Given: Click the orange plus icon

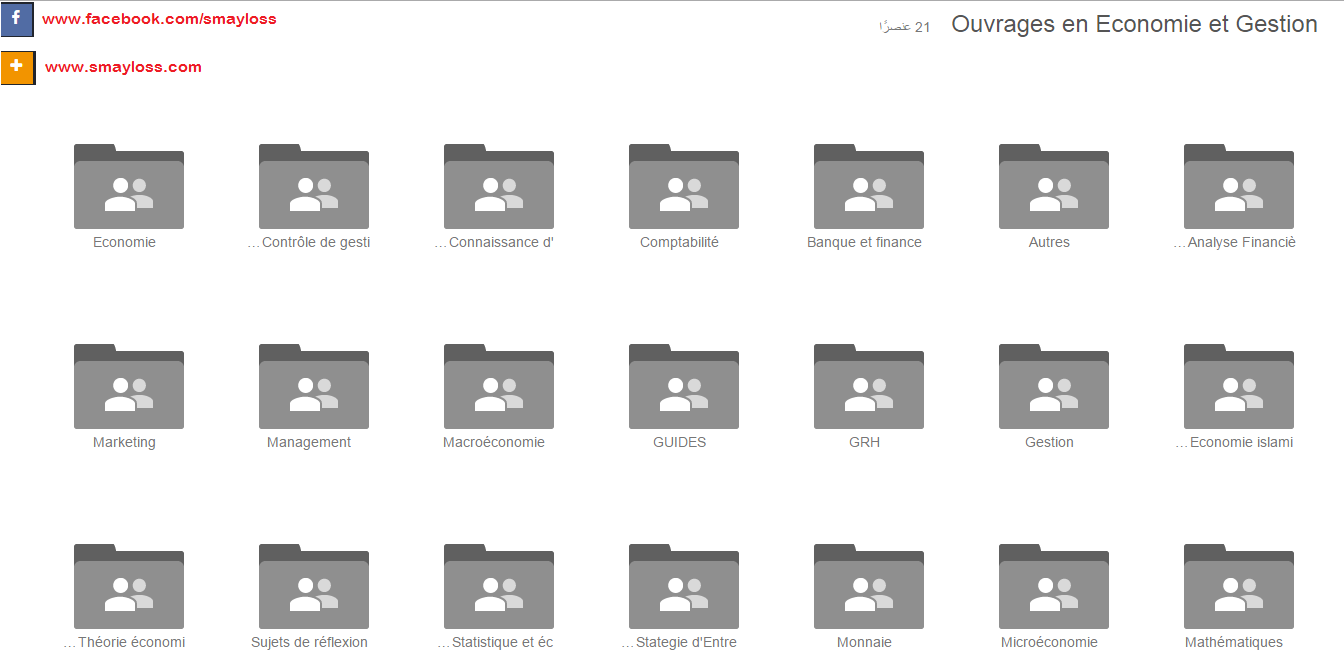Looking at the screenshot, I should click(x=17, y=67).
